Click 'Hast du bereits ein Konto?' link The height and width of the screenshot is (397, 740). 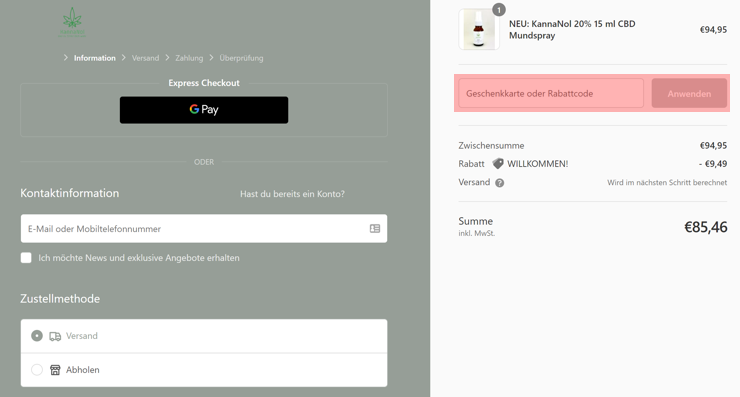click(292, 194)
